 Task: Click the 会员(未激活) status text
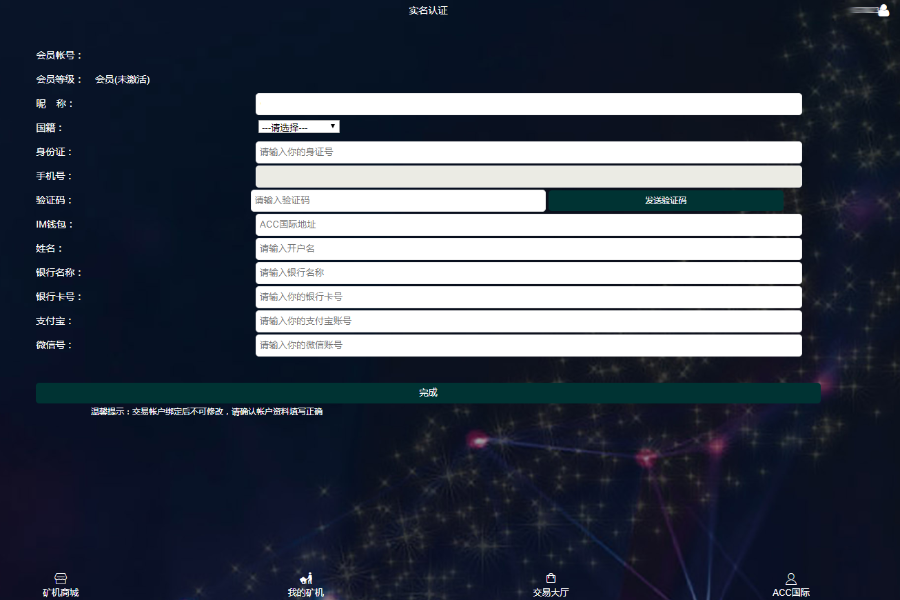pos(122,79)
